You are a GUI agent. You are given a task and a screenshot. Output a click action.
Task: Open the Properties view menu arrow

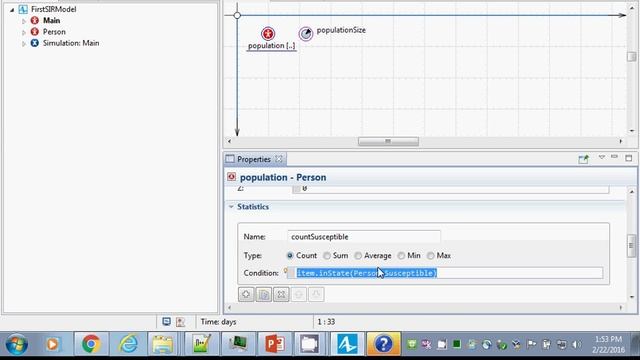[x=602, y=158]
